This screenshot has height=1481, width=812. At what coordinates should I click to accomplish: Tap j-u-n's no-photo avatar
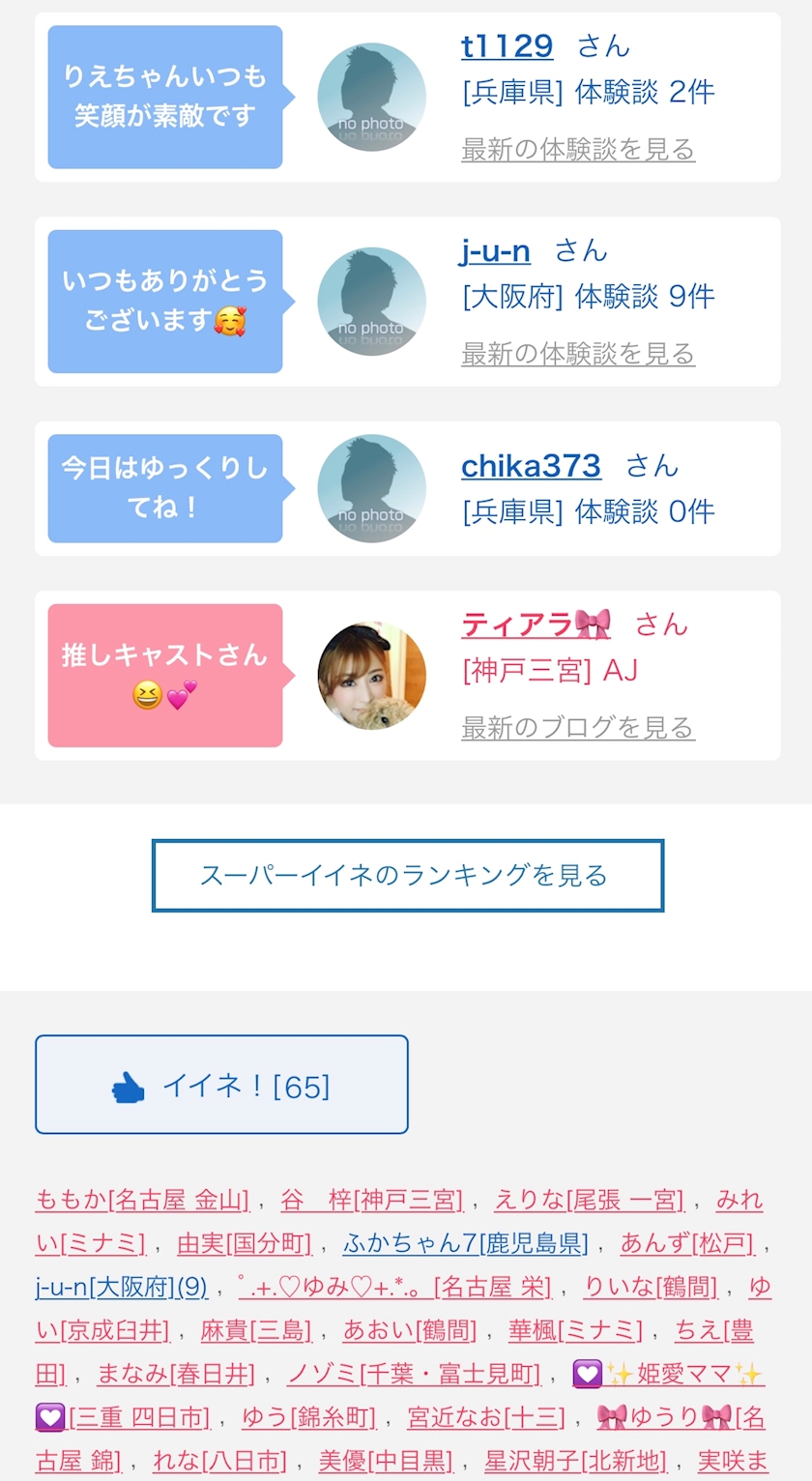(x=372, y=301)
